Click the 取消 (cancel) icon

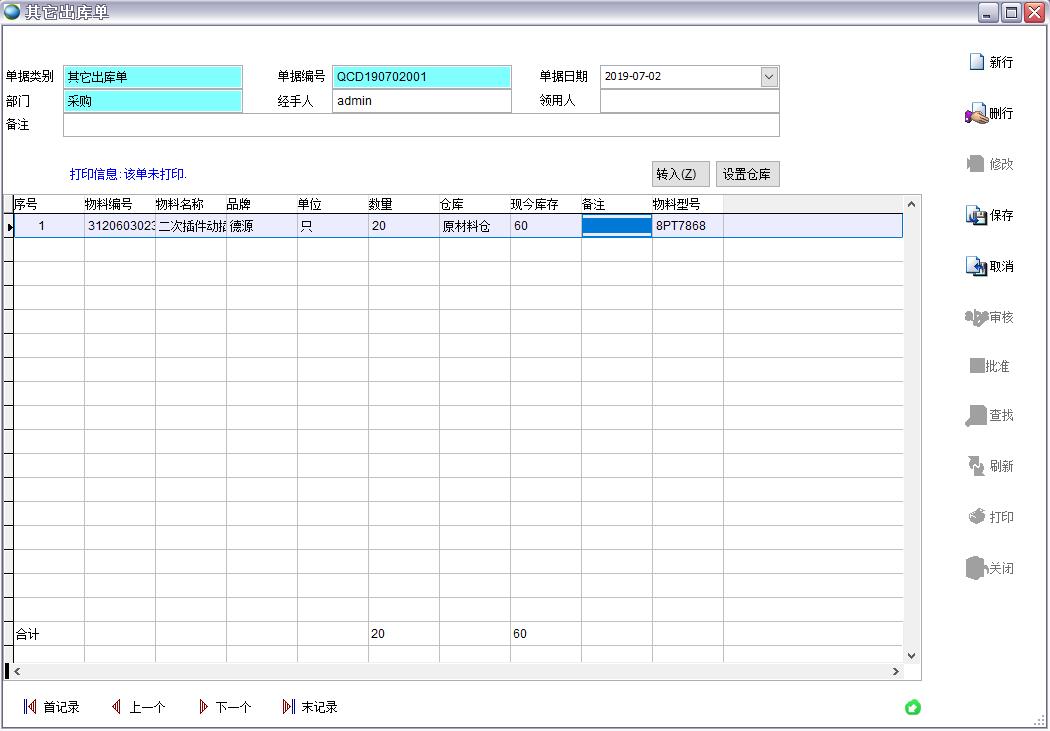tap(976, 266)
